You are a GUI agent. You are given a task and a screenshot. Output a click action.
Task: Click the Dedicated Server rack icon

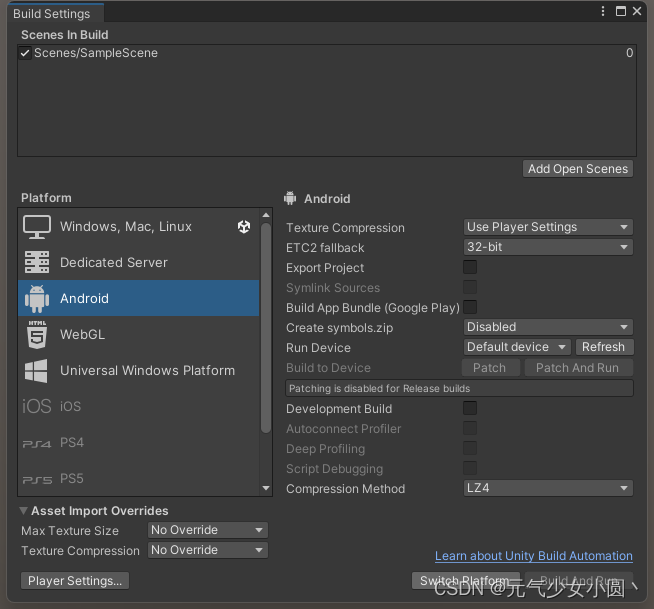tap(37, 262)
